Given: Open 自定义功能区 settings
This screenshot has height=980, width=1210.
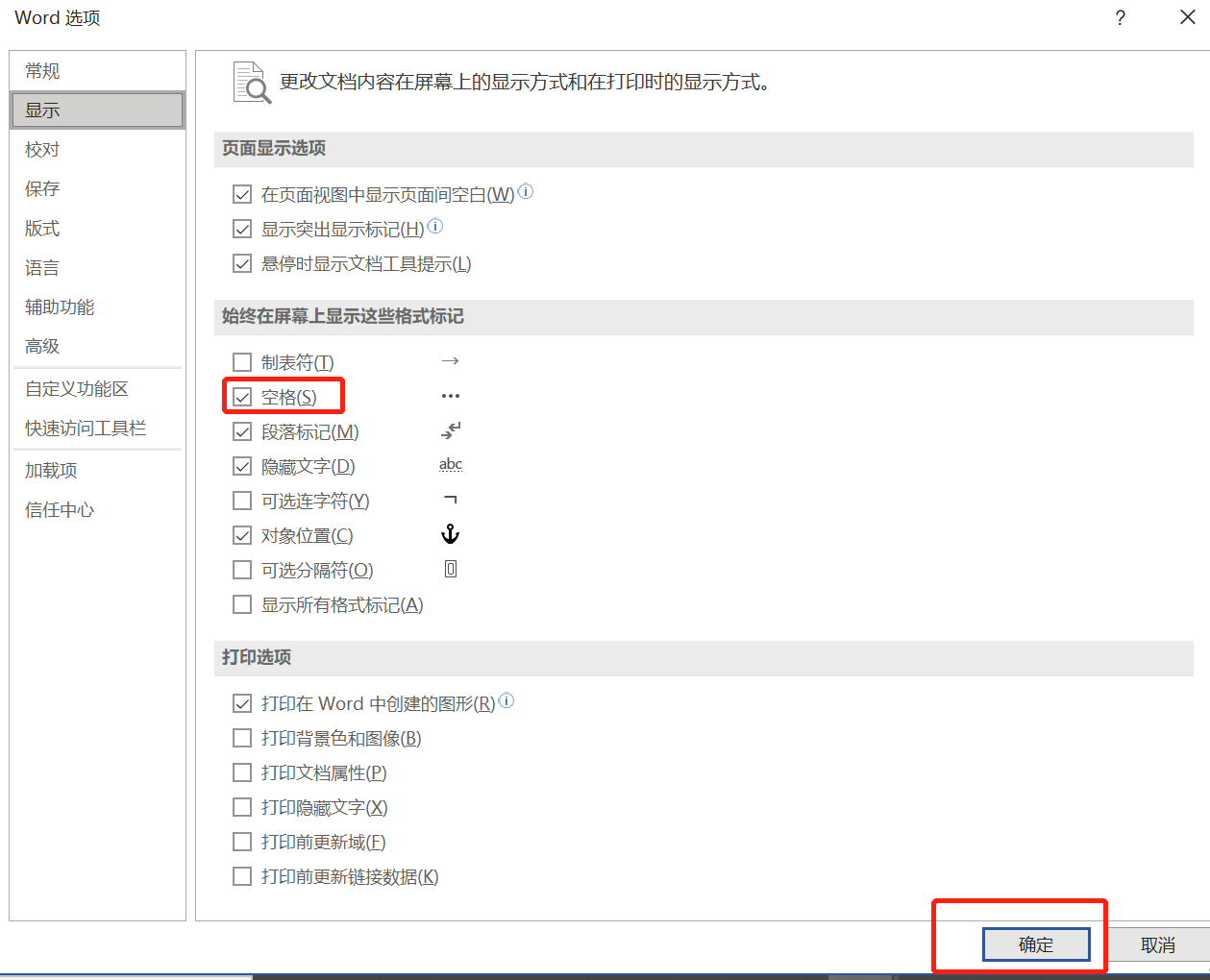Looking at the screenshot, I should [97, 389].
